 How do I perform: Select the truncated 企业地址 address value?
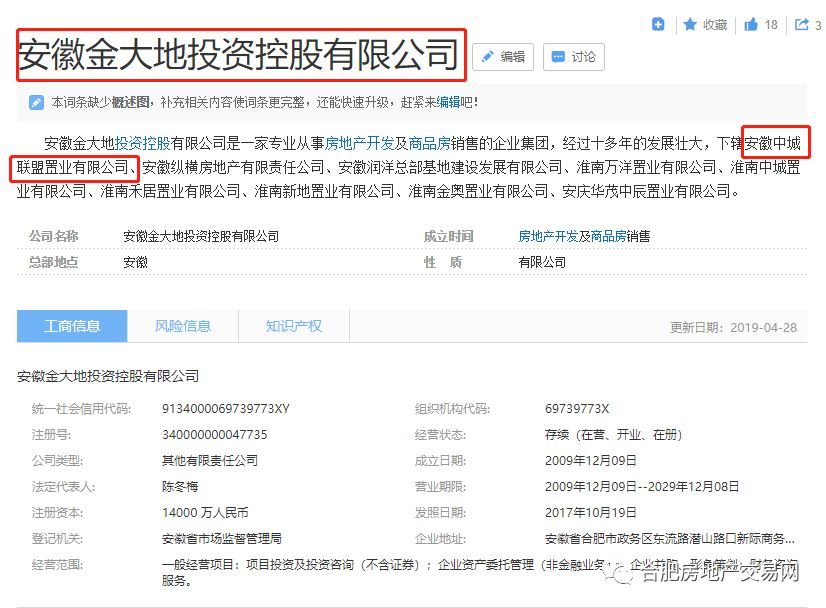click(670, 538)
